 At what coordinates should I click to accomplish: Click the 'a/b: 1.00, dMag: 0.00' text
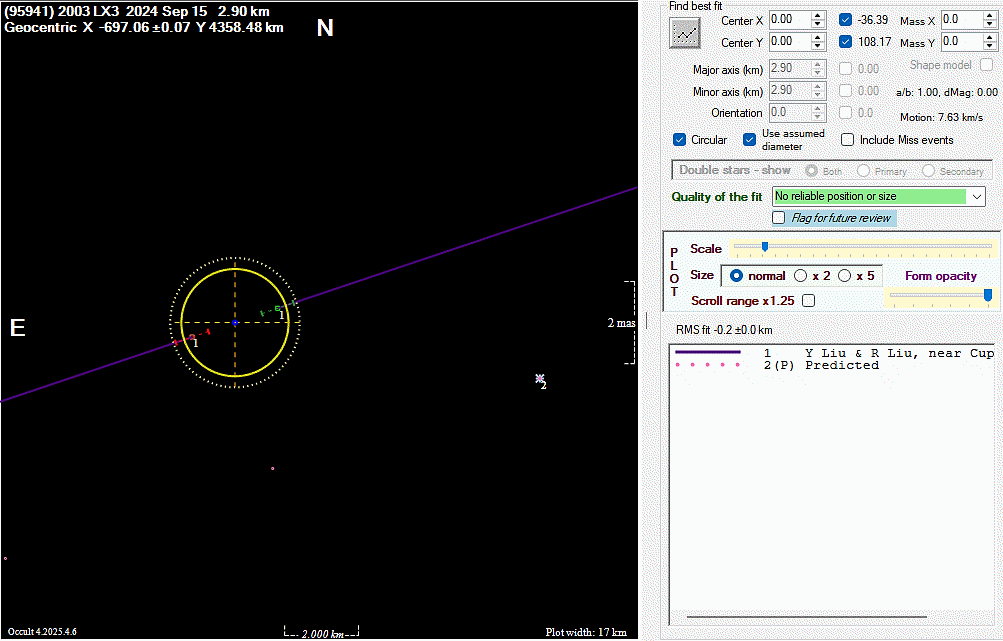click(x=947, y=92)
